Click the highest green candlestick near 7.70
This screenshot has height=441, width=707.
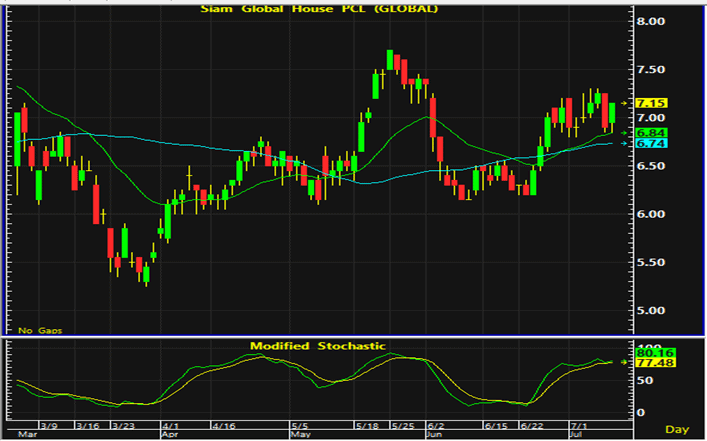(390, 60)
